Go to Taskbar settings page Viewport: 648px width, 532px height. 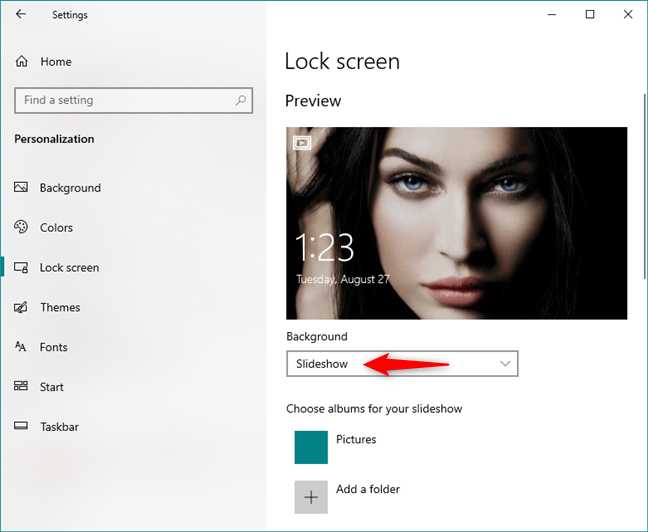59,427
